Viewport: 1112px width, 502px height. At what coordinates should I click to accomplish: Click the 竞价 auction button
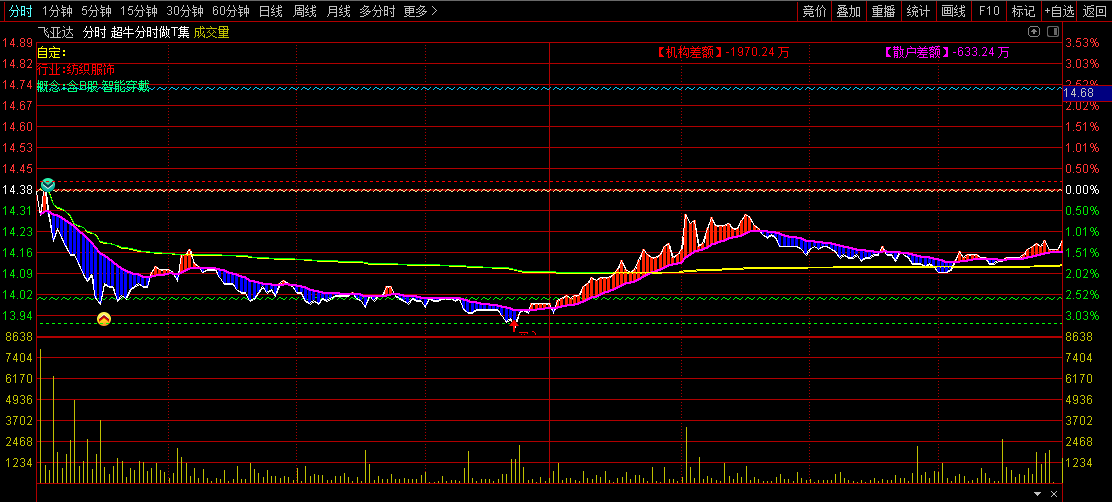(814, 11)
